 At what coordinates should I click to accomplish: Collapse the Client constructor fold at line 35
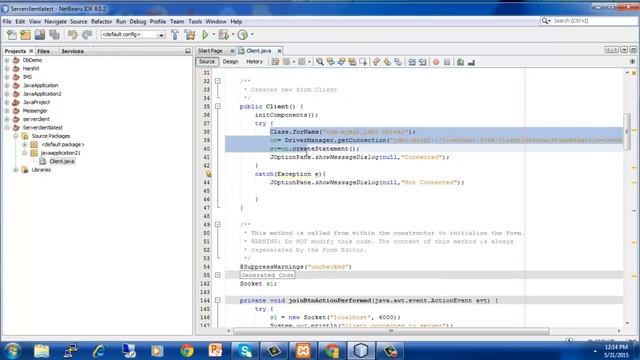pos(218,107)
